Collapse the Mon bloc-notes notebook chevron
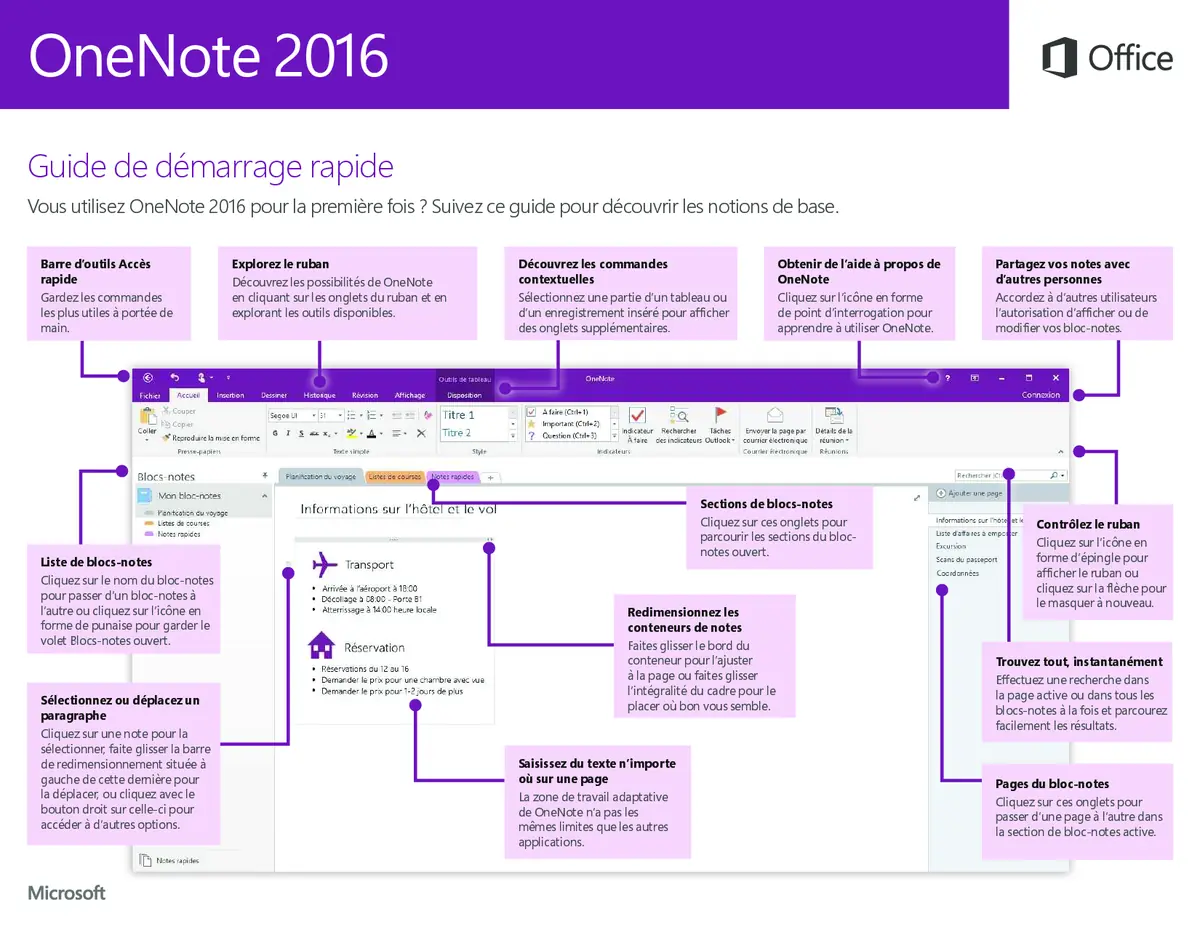This screenshot has height=927, width=1200. 265,496
